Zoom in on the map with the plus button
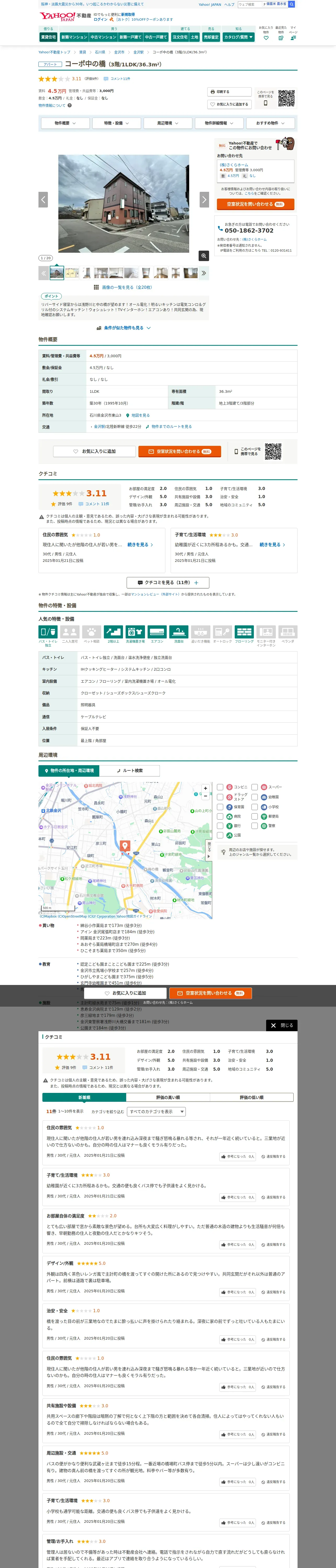 pyautogui.click(x=205, y=788)
